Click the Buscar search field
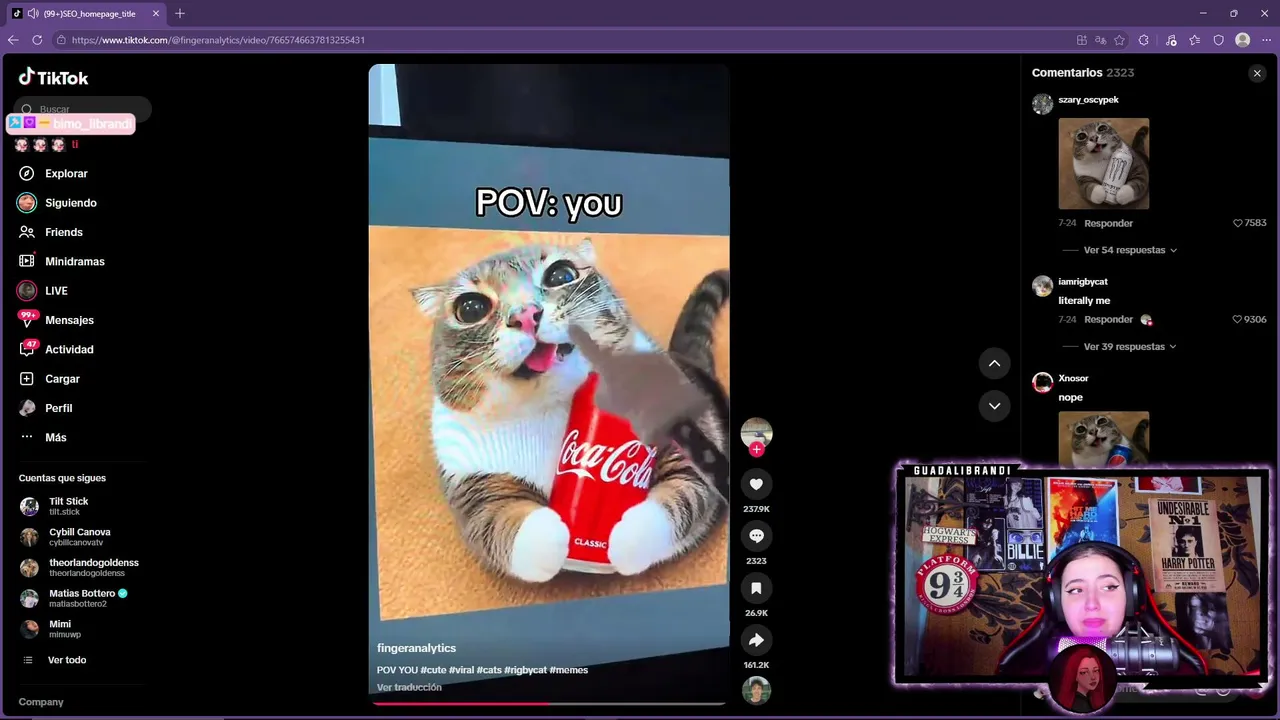Image resolution: width=1280 pixels, height=720 pixels. pyautogui.click(x=83, y=109)
